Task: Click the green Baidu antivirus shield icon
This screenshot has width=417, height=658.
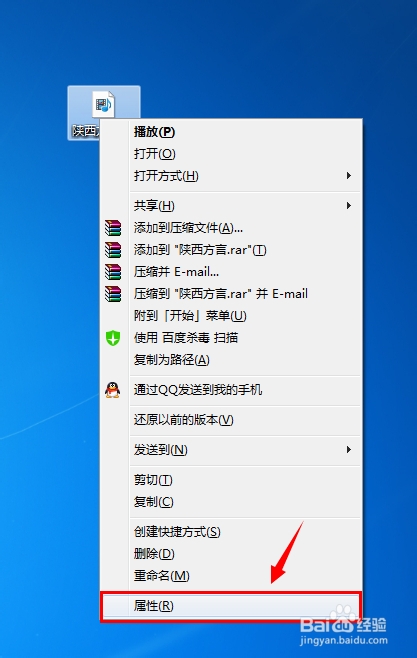Action: click(x=113, y=338)
